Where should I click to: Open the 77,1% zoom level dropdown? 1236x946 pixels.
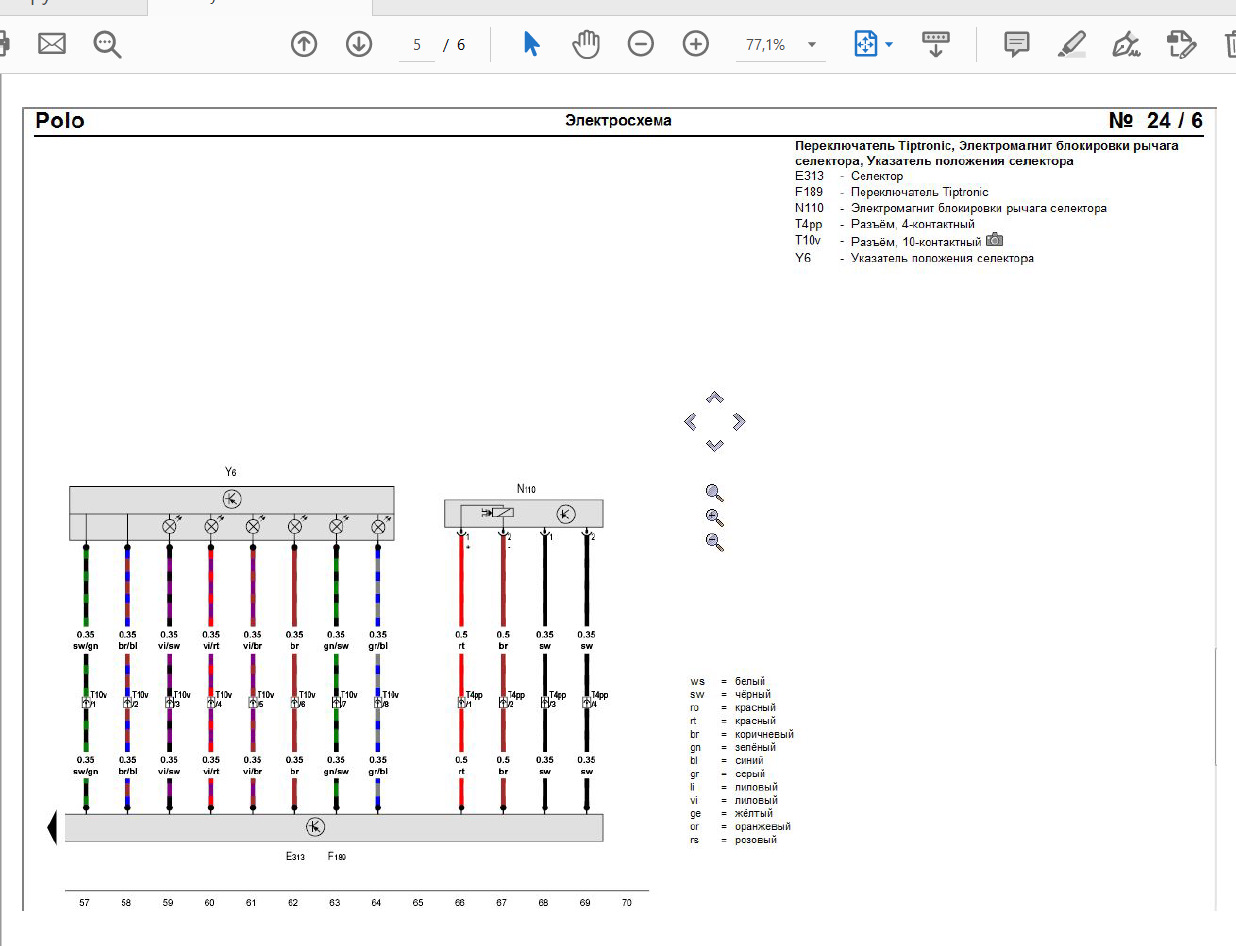pos(811,45)
